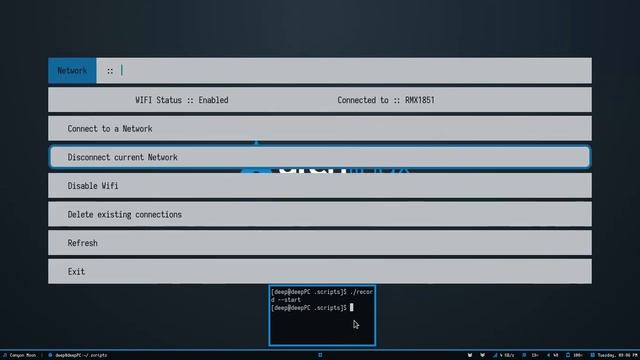
Task: Select Connect to a Network entry
Action: (x=320, y=129)
